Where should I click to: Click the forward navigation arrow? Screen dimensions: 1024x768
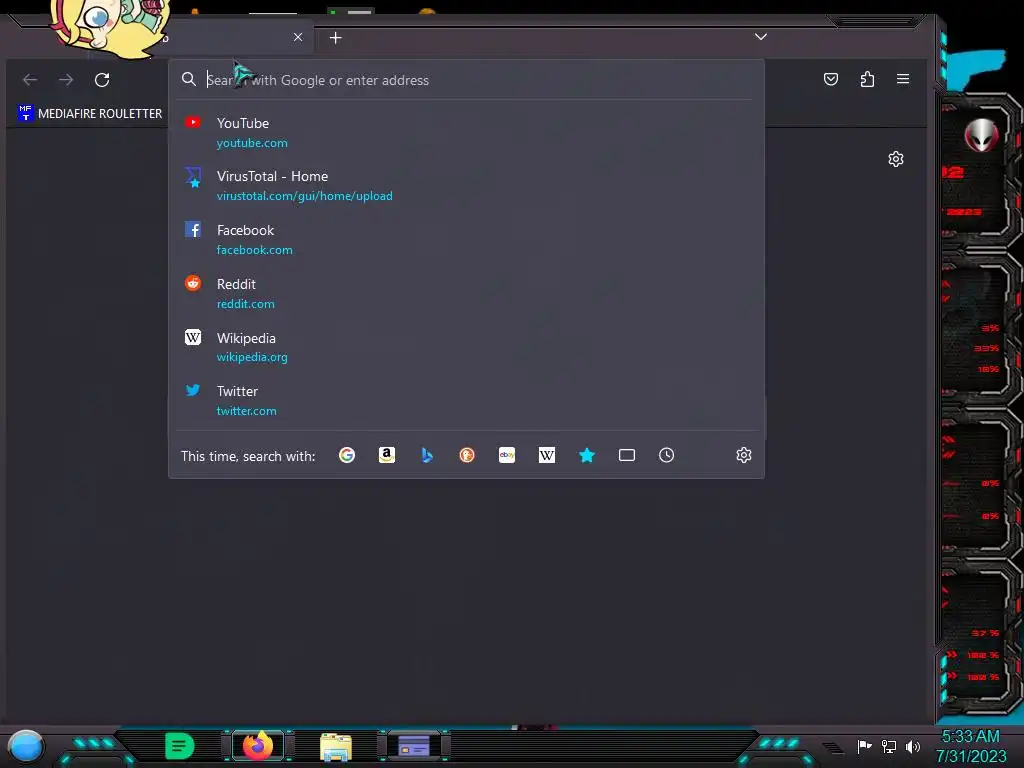click(66, 80)
